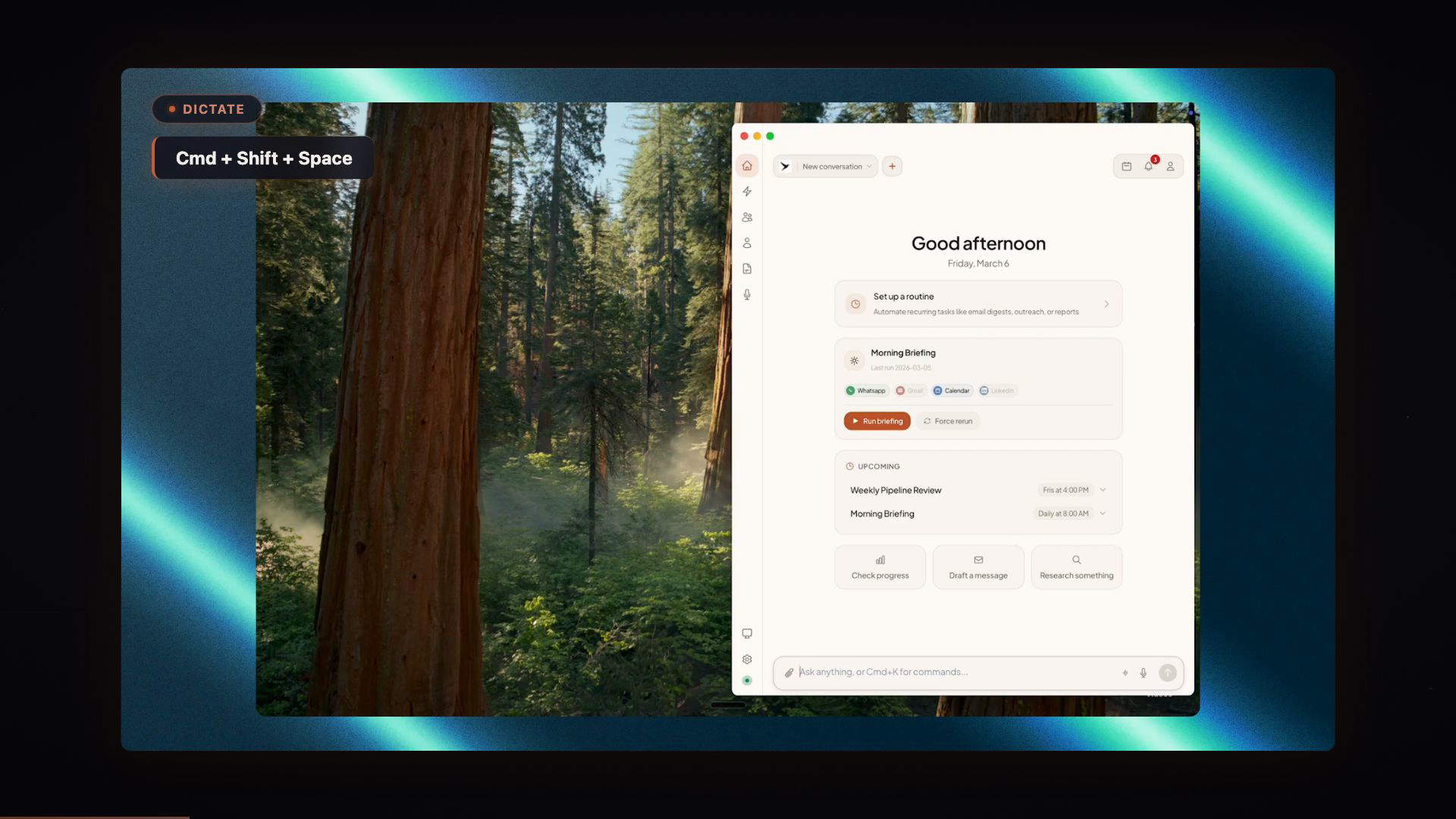Toggle the Gmail source chip

coord(909,391)
